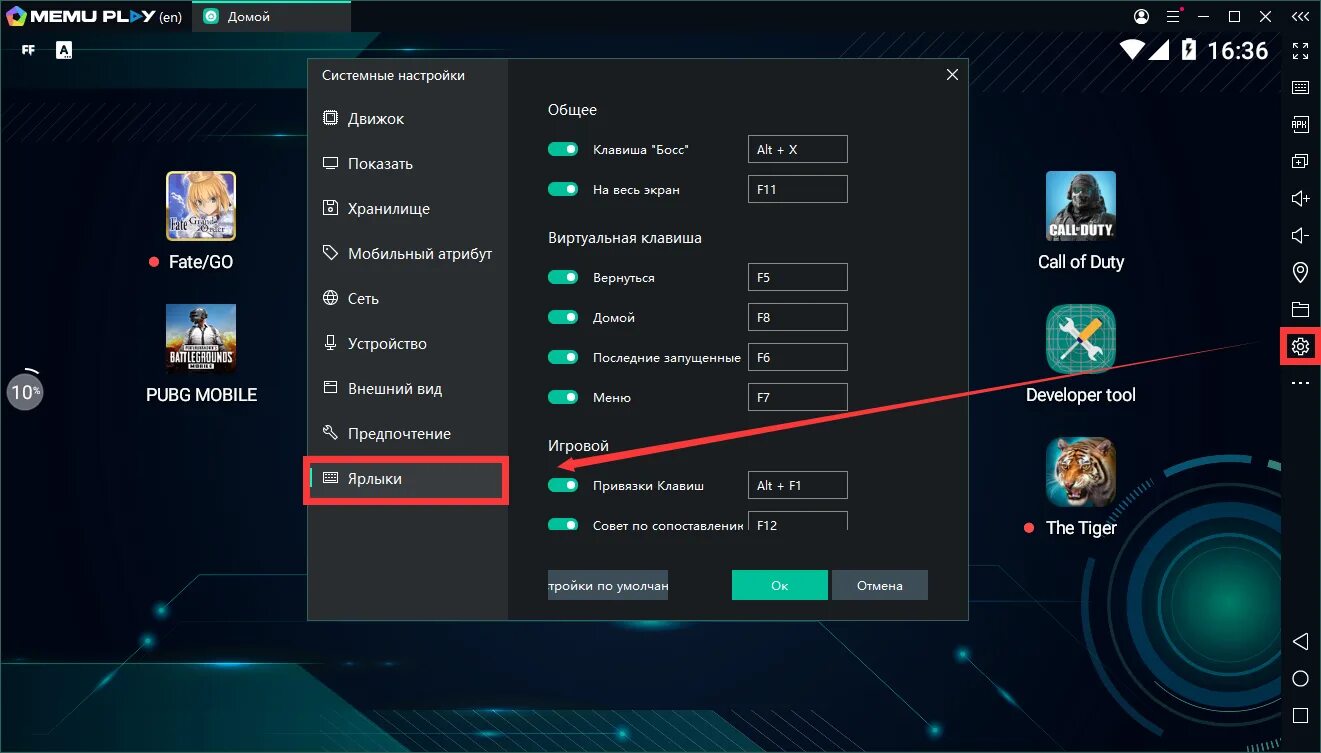The width and height of the screenshot is (1321, 753).
Task: Click the F8 hotkey field for Домой
Action: [797, 317]
